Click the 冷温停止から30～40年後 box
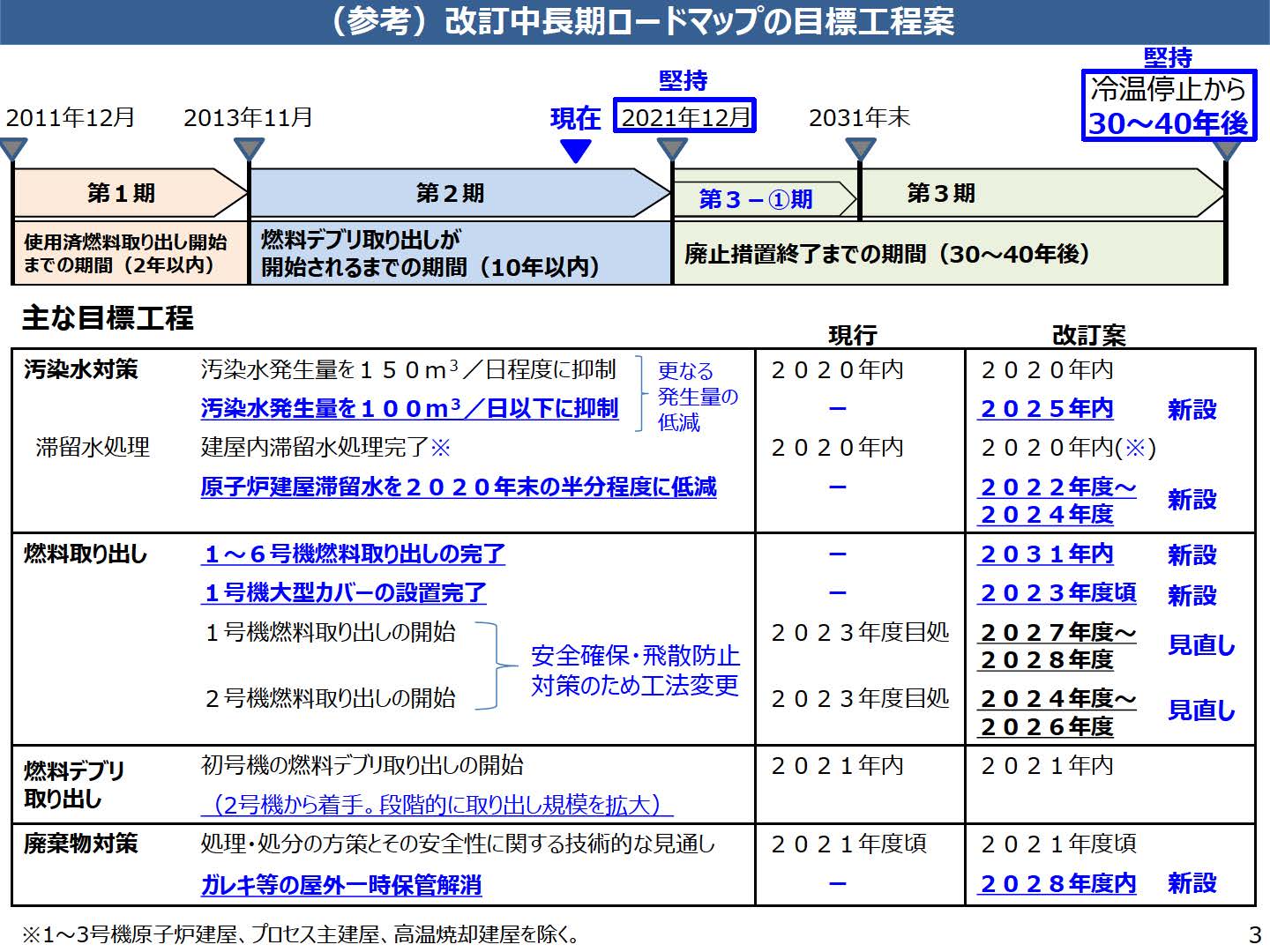Viewport: 1270px width, 952px height. [x=1169, y=106]
